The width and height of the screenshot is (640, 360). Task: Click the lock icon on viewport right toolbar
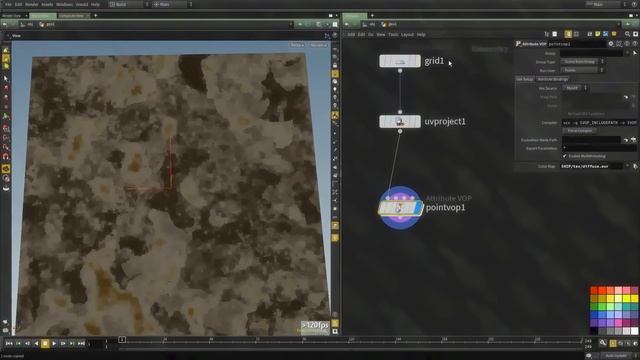(x=335, y=65)
